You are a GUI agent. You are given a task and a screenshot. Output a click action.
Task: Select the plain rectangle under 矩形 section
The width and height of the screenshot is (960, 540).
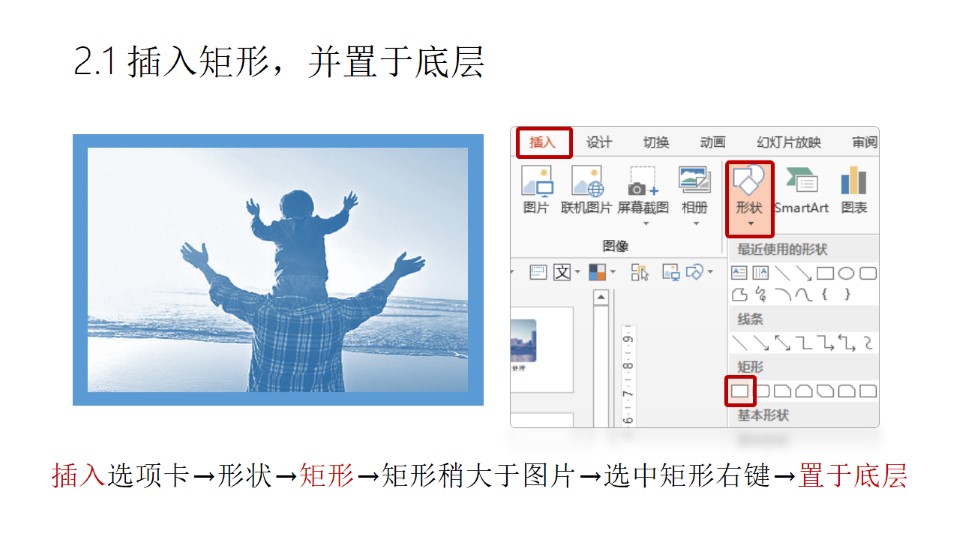(740, 390)
